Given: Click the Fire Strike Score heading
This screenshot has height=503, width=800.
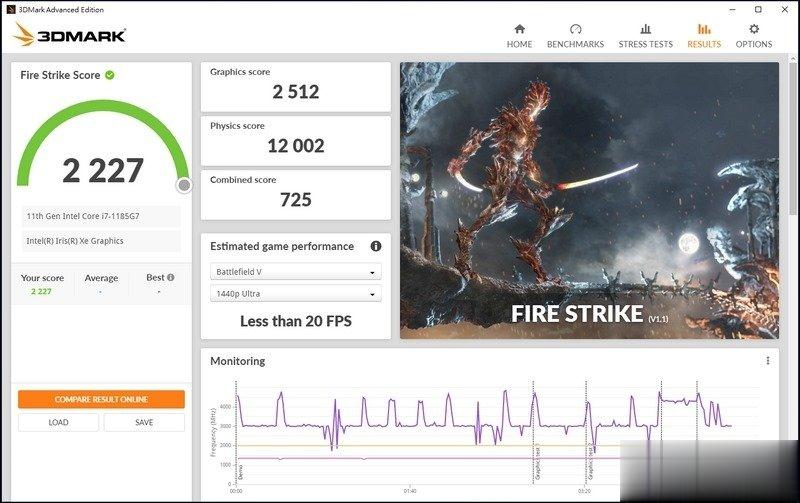Looking at the screenshot, I should (60, 75).
